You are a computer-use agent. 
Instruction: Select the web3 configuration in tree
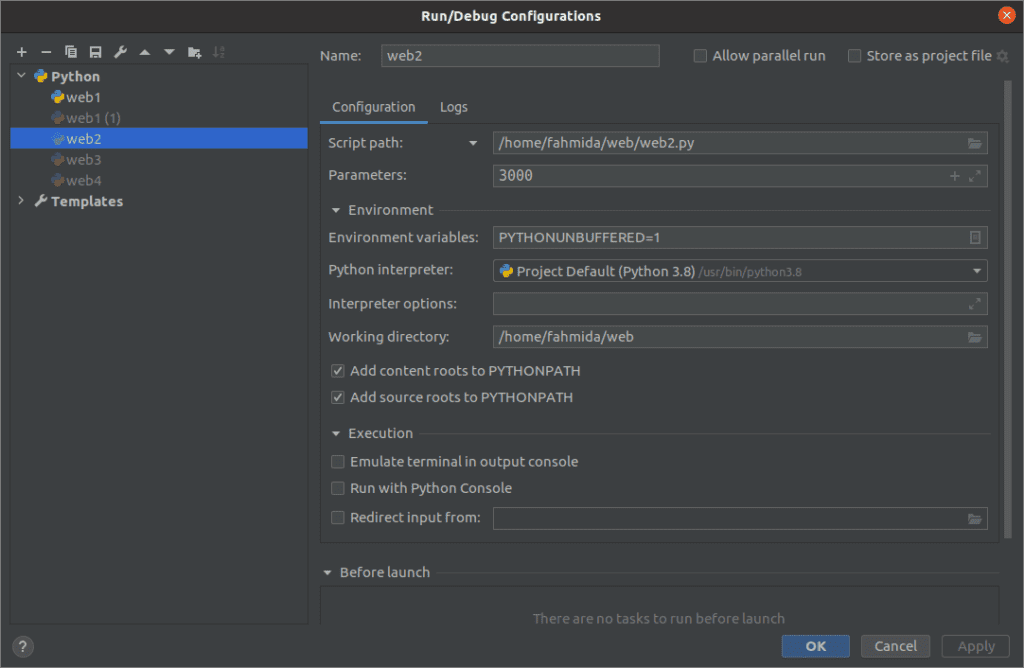(x=83, y=160)
